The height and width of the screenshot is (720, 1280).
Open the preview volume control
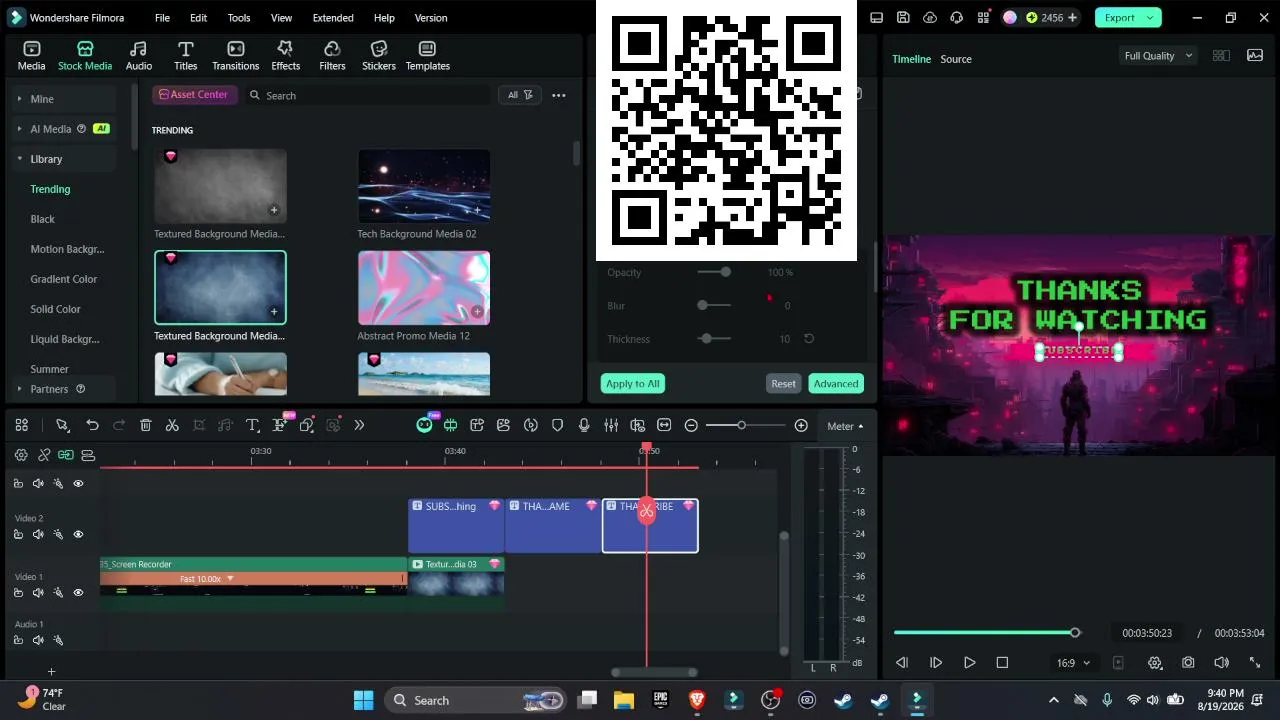(x=1221, y=662)
